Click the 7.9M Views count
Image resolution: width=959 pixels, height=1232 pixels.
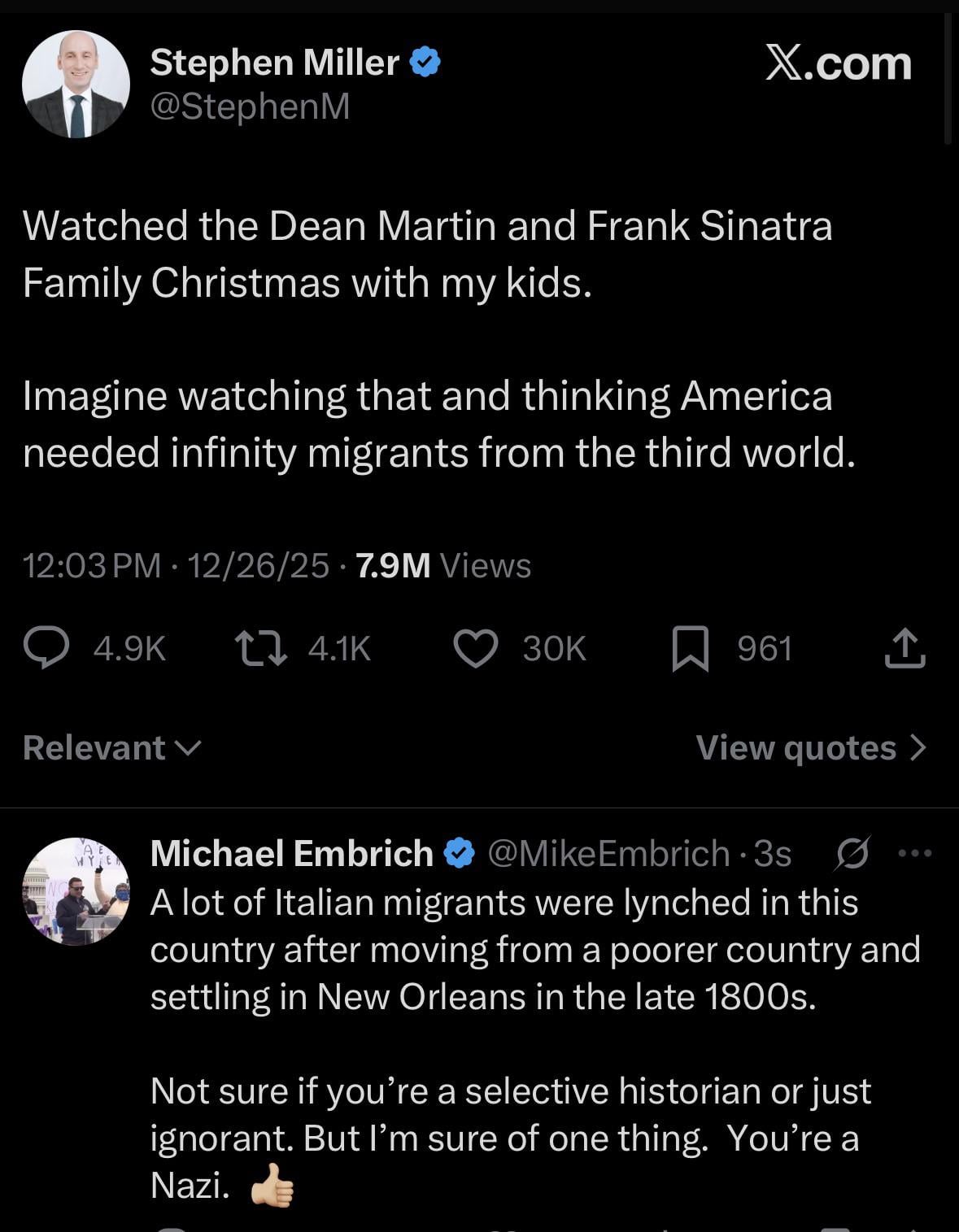pos(443,565)
